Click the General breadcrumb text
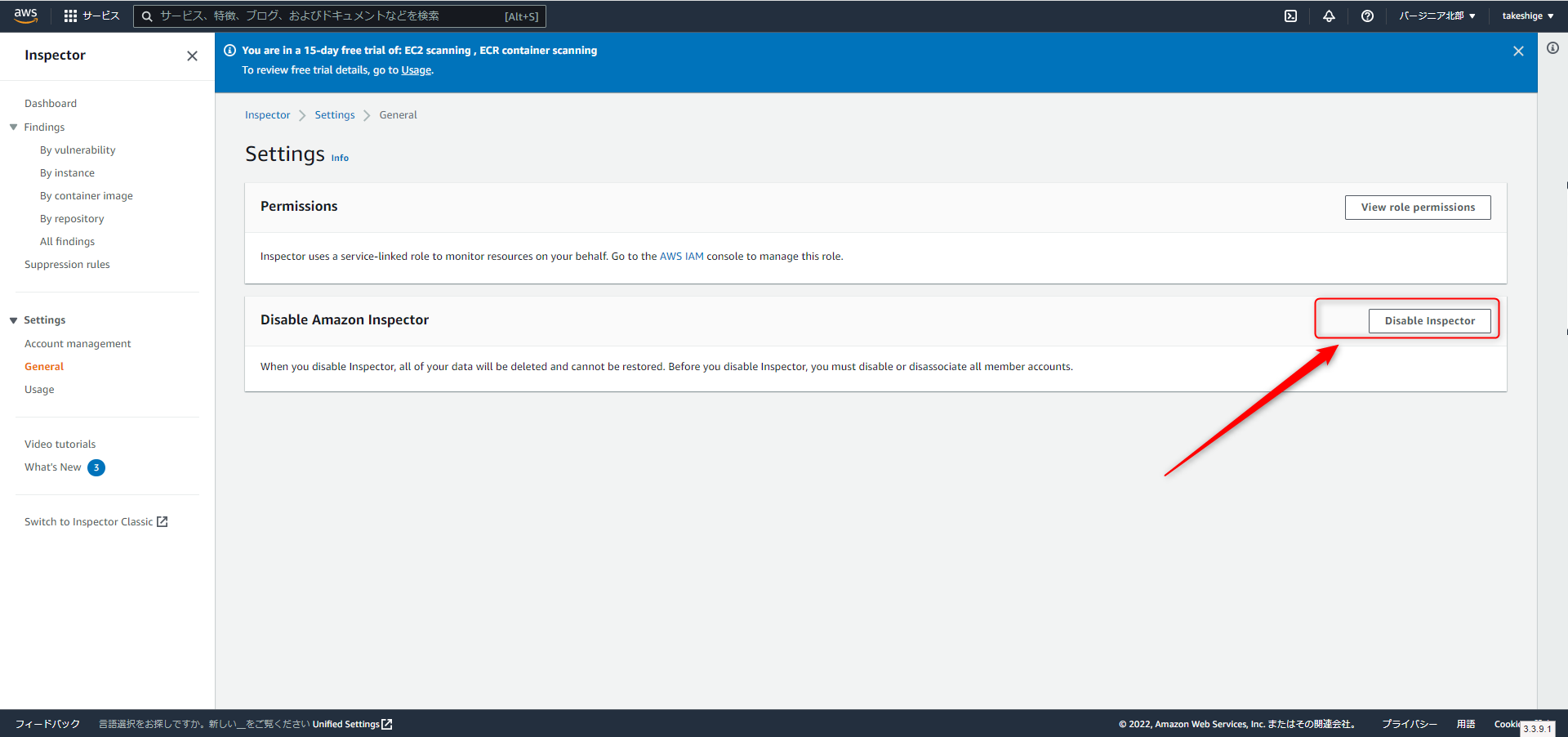Viewport: 1568px width, 737px height. [x=398, y=114]
